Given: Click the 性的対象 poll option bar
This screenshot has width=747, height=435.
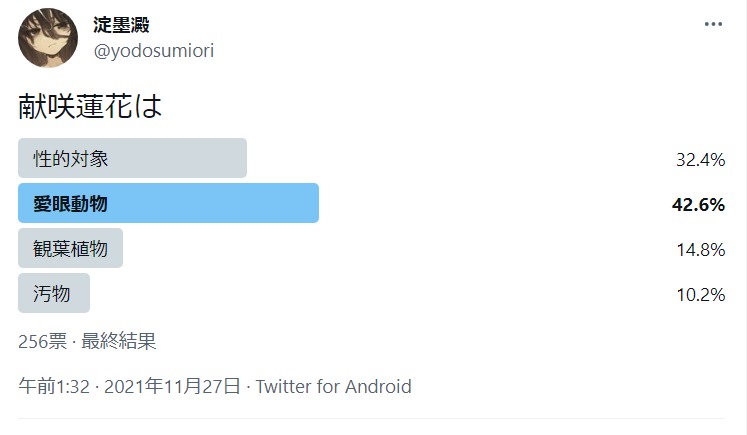Looking at the screenshot, I should (132, 158).
